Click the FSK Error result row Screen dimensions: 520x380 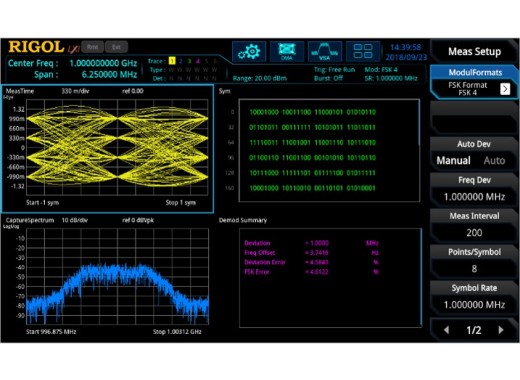click(311, 272)
